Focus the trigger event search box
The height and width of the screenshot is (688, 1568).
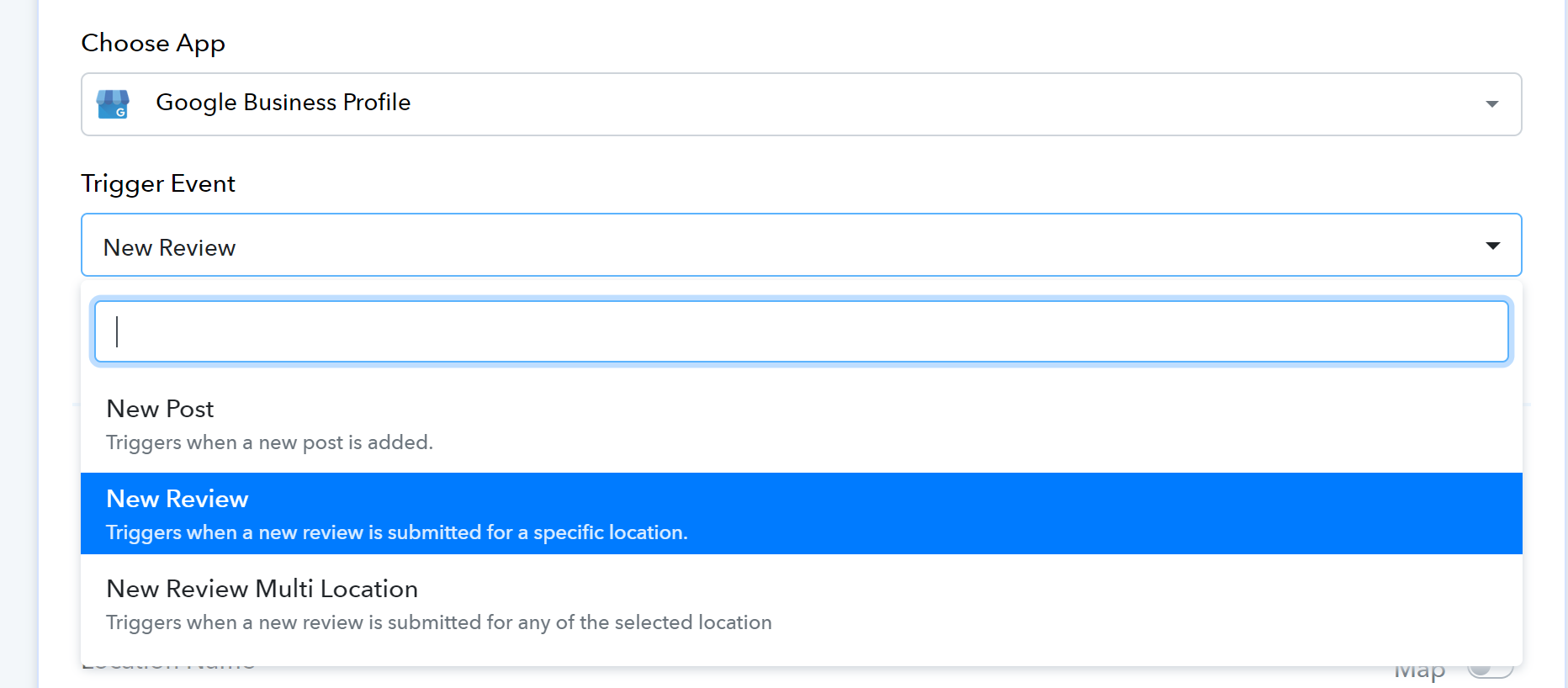801,331
